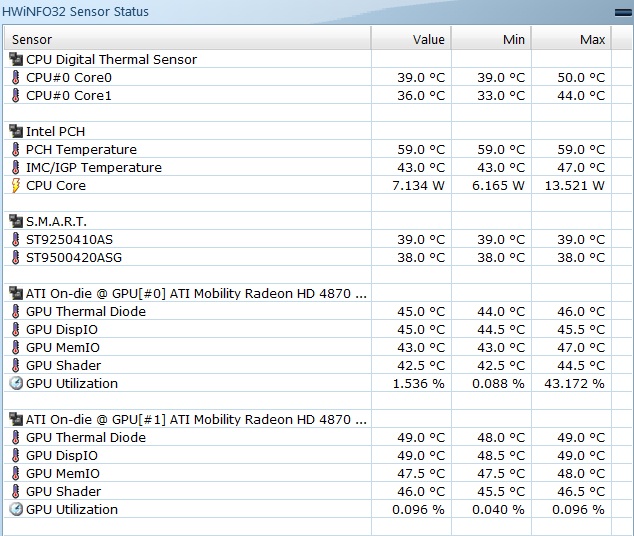
Task: Select the CPU Digital Thermal Sensor row label
Action: (111, 59)
